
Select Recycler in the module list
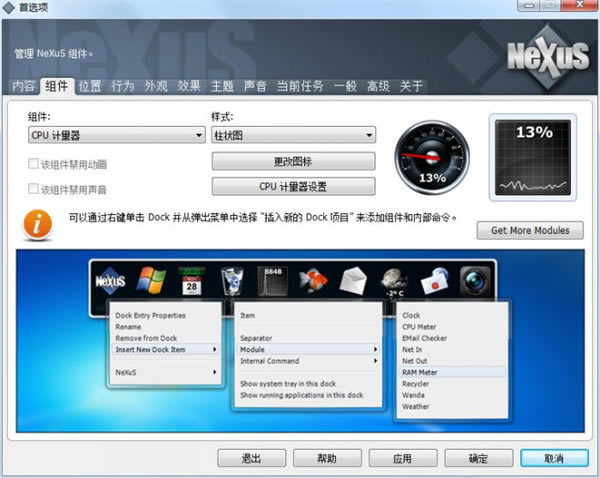[x=416, y=383]
